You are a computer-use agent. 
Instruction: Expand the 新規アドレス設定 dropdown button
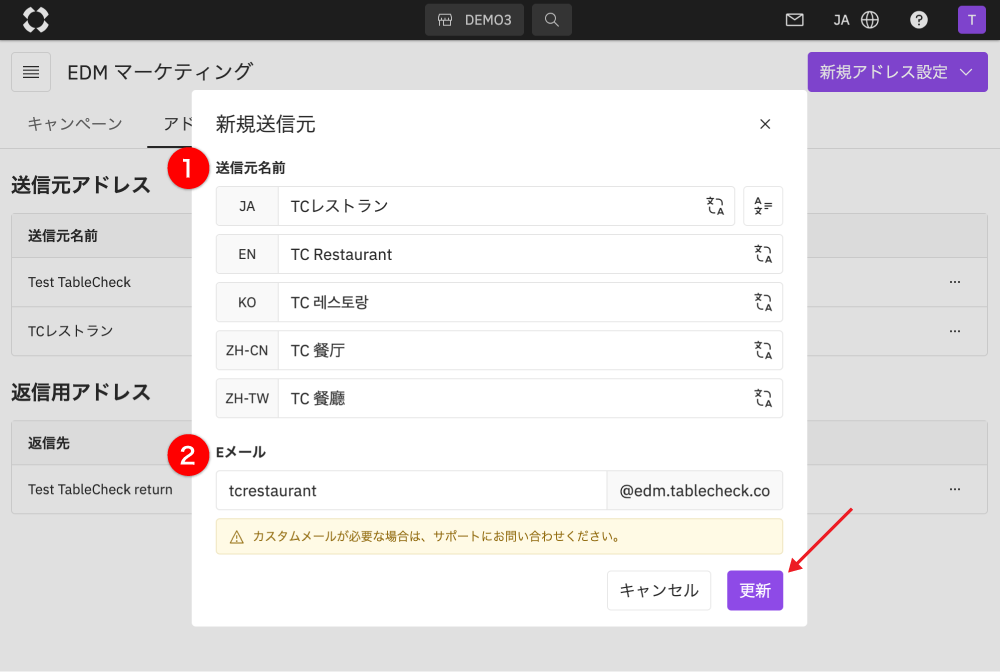[897, 72]
